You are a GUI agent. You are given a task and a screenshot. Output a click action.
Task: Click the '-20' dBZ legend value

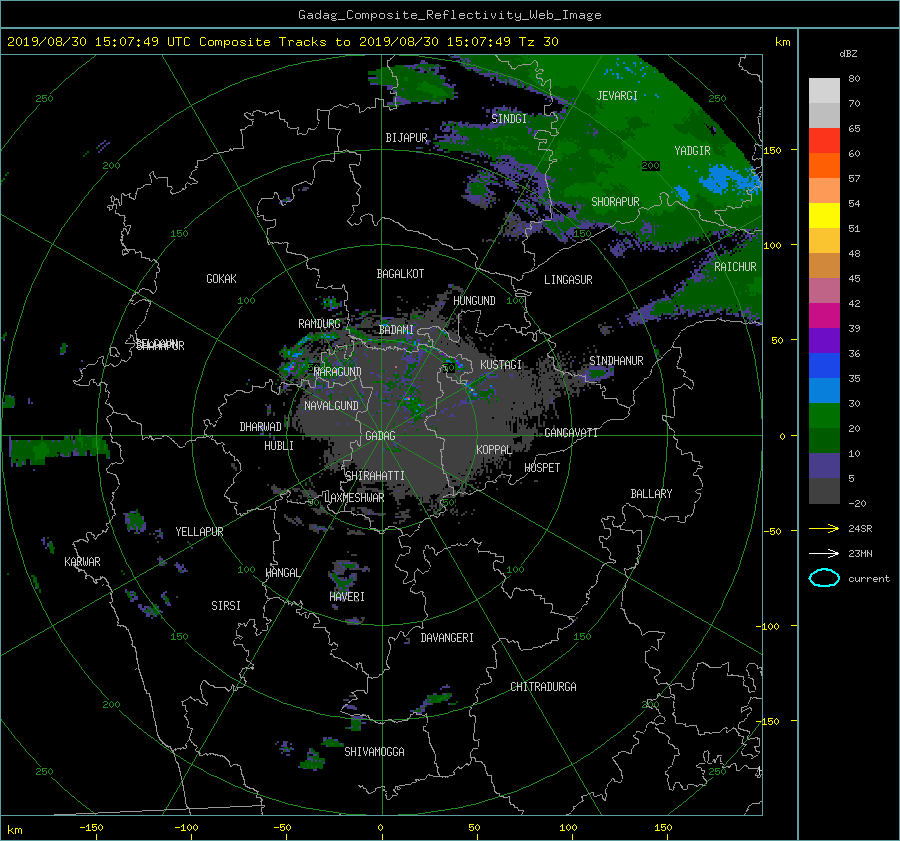pos(857,503)
